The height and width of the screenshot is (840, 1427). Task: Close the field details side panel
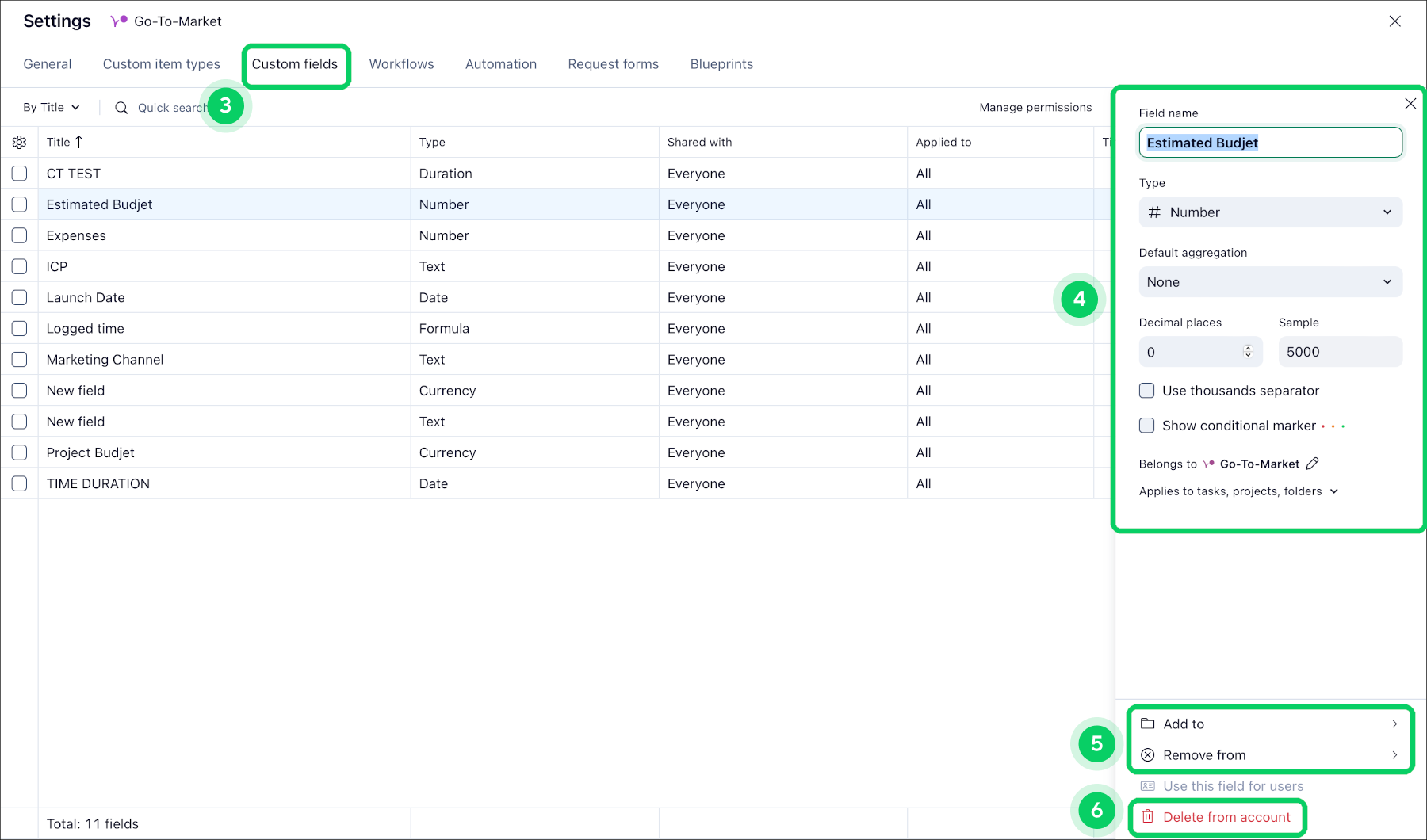(x=1410, y=104)
